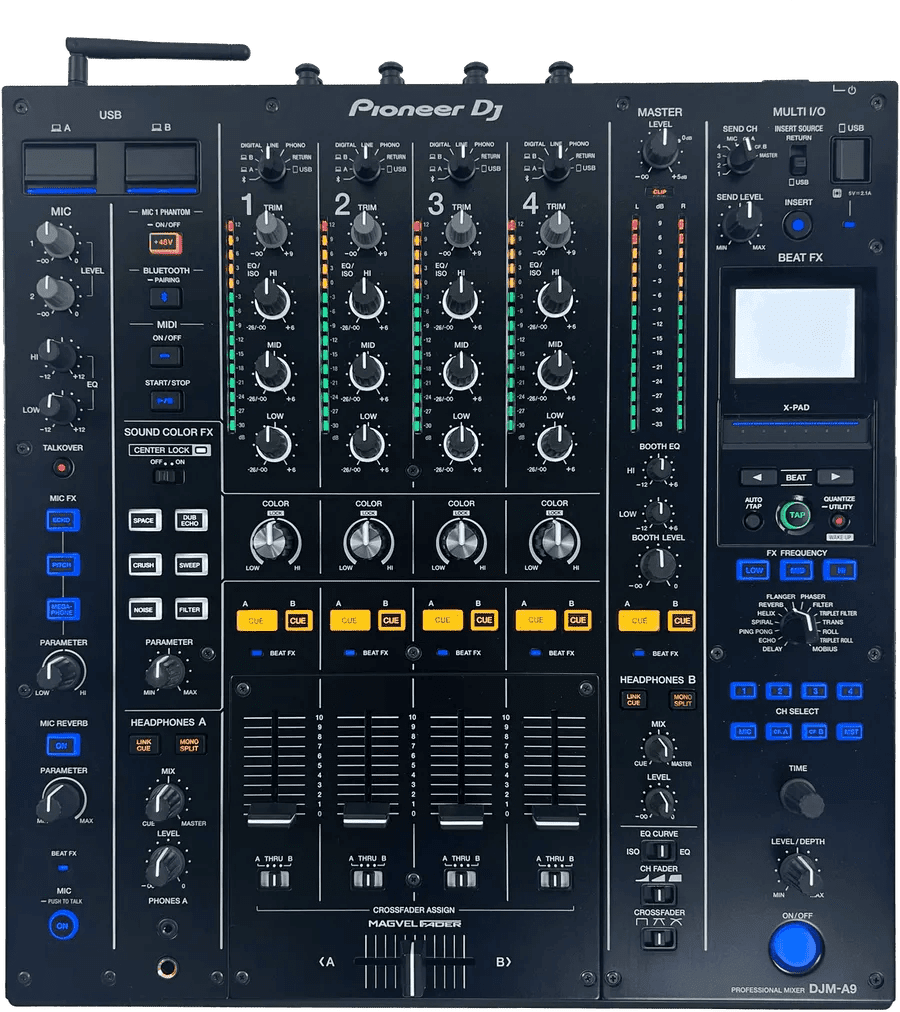The width and height of the screenshot is (900, 1012).
Task: Click the MAGVEL crossfader handle
Action: click(413, 966)
